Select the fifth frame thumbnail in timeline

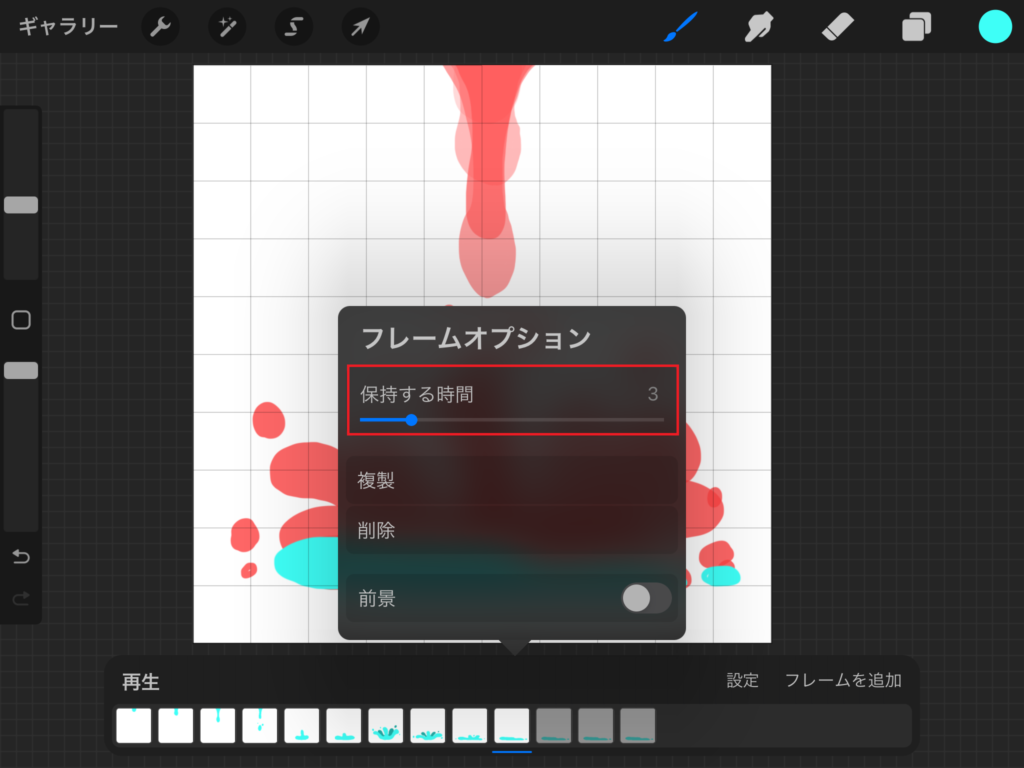(x=302, y=726)
